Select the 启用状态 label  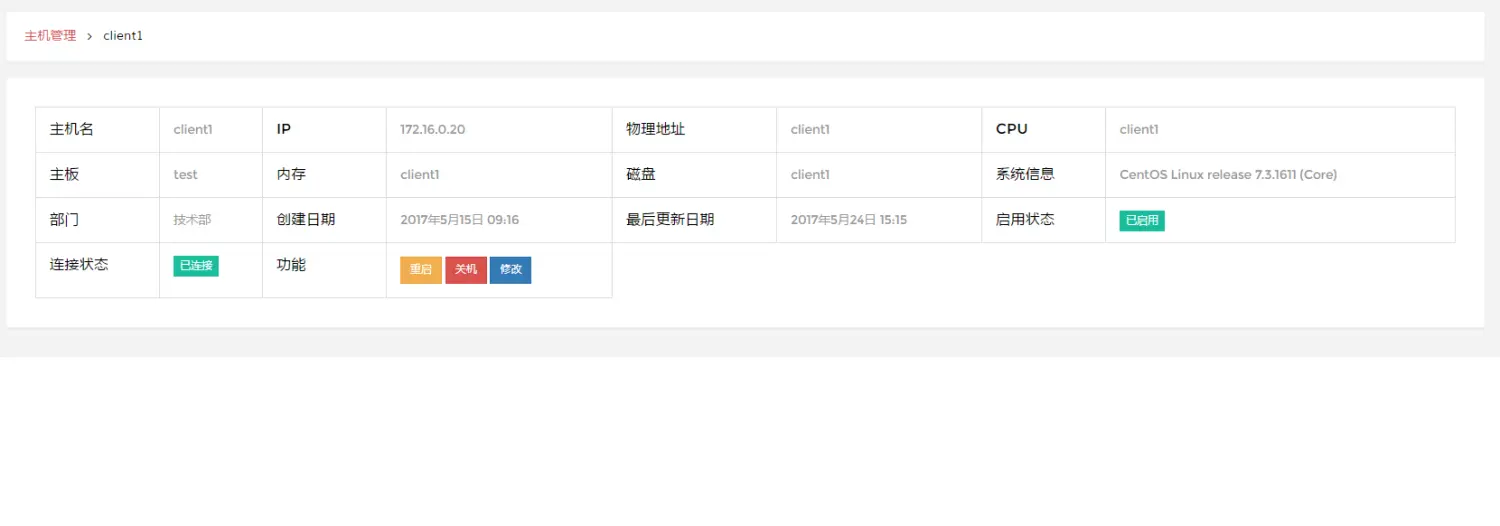pyautogui.click(x=1025, y=219)
